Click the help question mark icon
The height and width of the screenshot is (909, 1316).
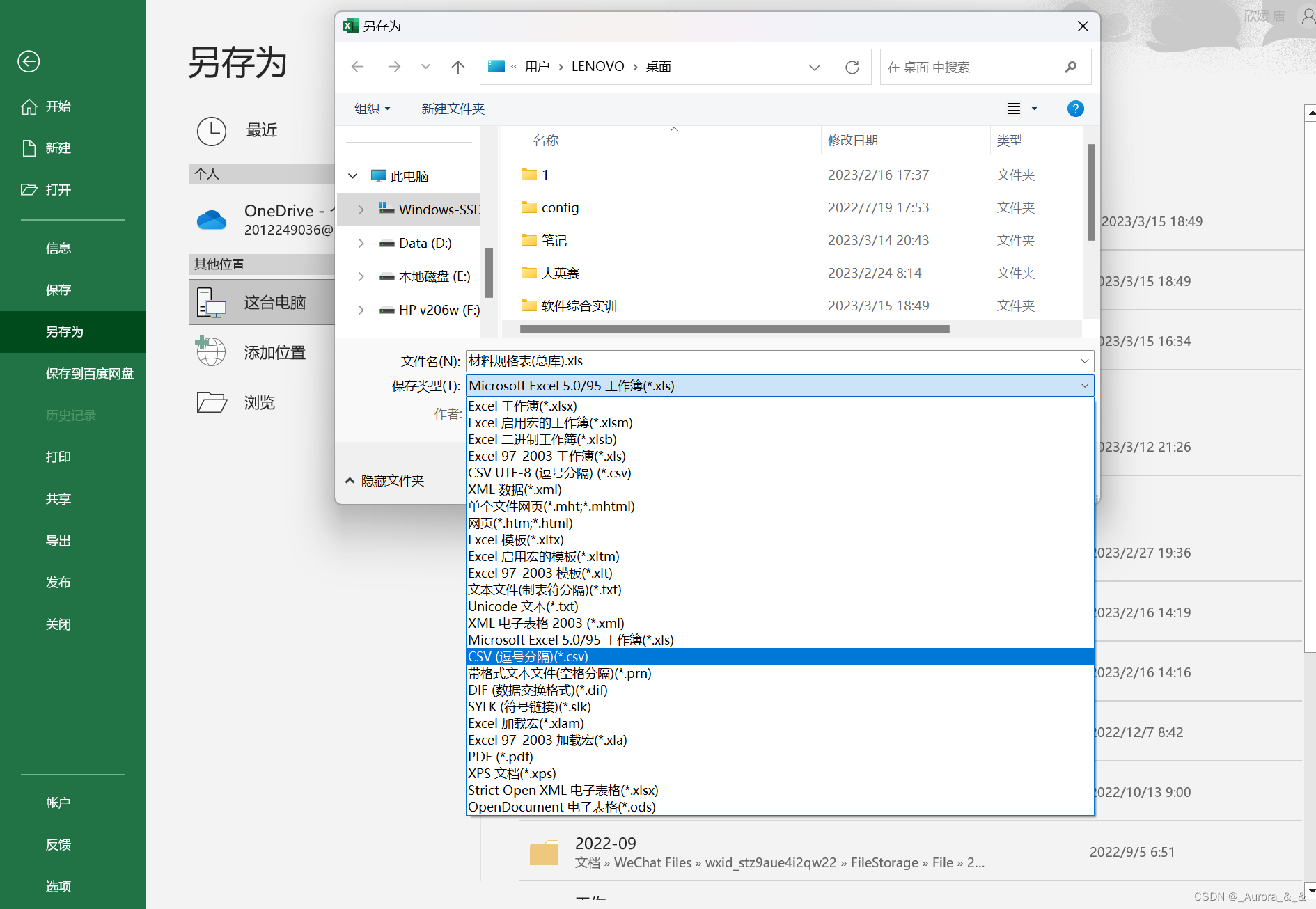[1075, 109]
